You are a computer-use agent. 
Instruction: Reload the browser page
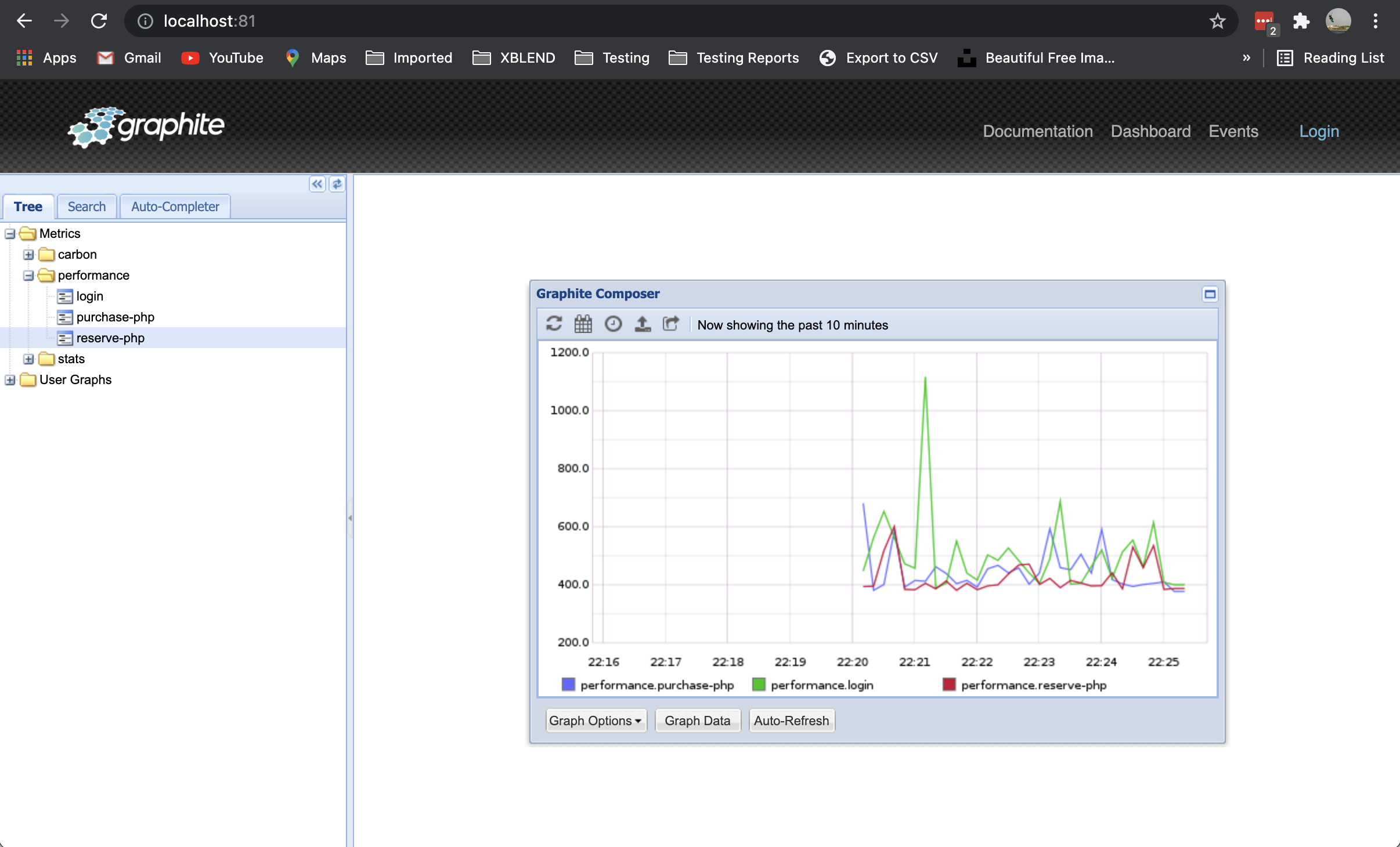click(x=99, y=21)
